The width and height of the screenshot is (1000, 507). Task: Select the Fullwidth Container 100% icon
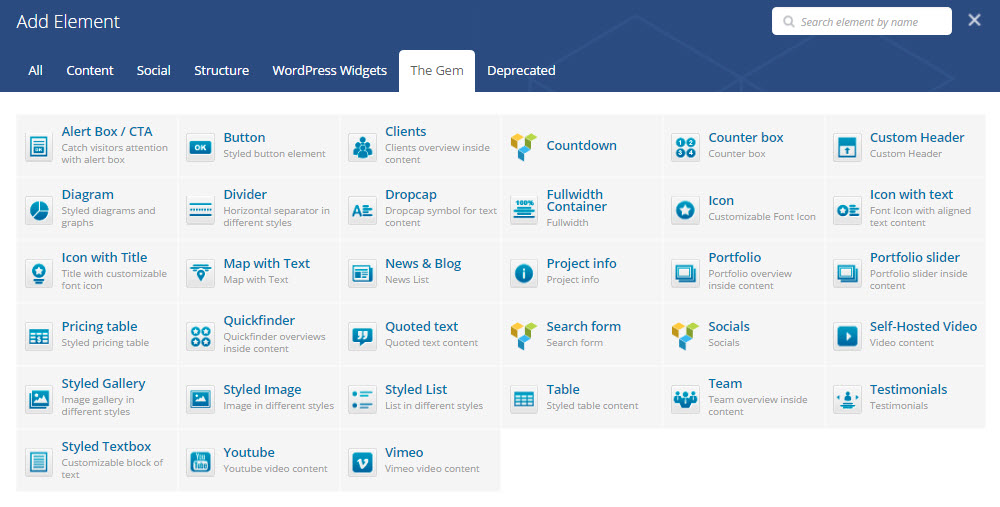tap(524, 210)
